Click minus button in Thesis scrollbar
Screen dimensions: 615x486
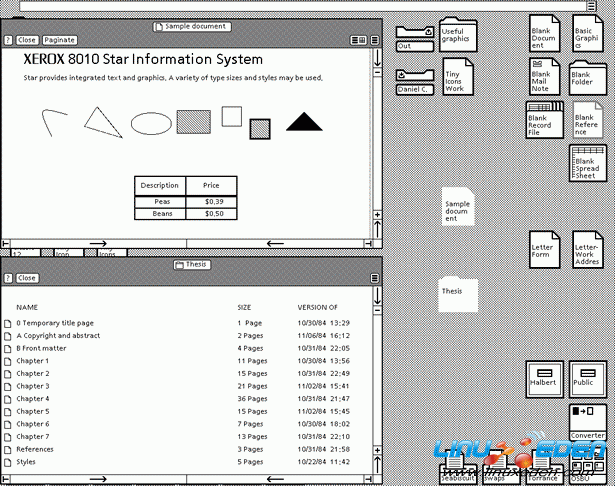(377, 310)
